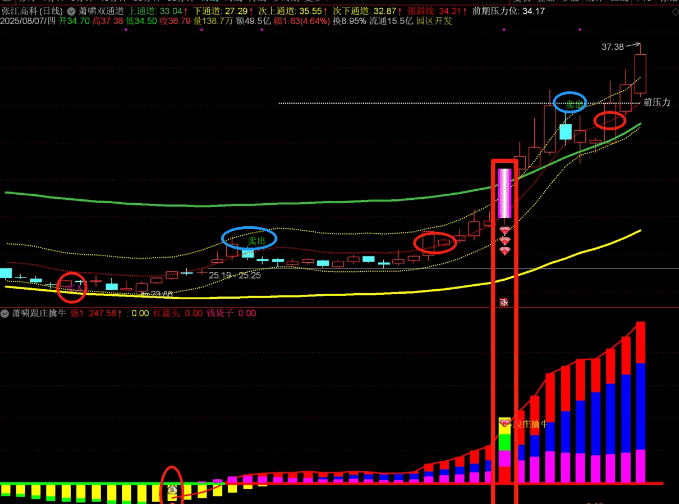This screenshot has width=679, height=504.
Task: Click the small signal icon in yellow volume bars
Action: click(172, 490)
